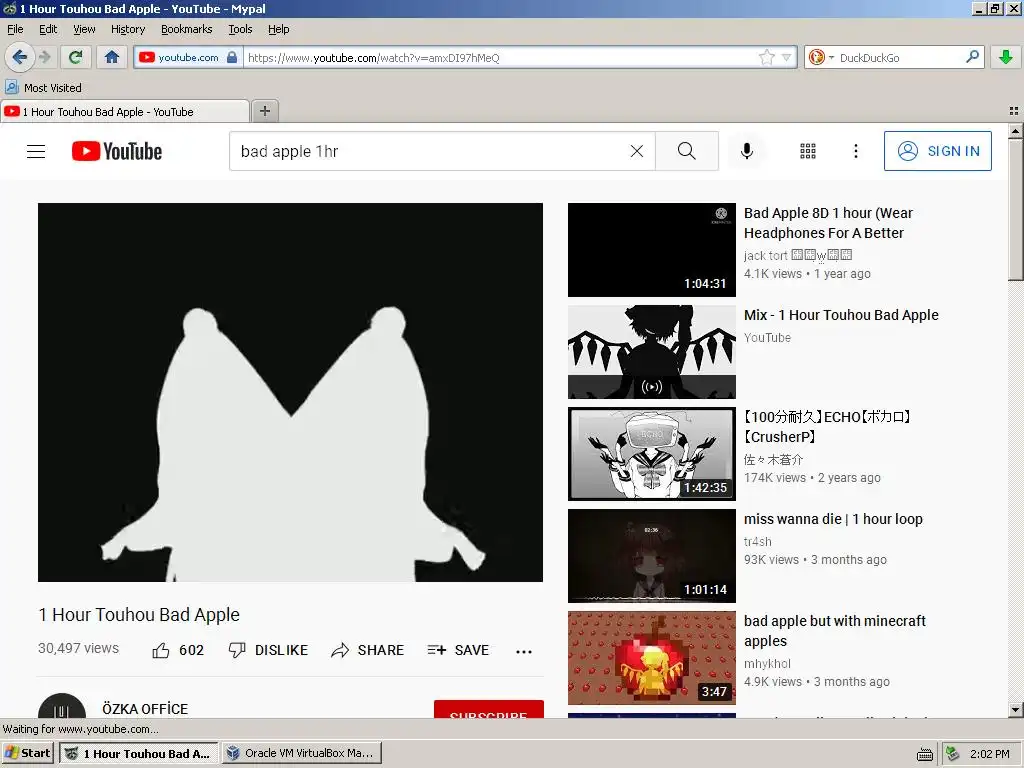Click the YouTube logo
The height and width of the screenshot is (768, 1024).
[x=117, y=152]
